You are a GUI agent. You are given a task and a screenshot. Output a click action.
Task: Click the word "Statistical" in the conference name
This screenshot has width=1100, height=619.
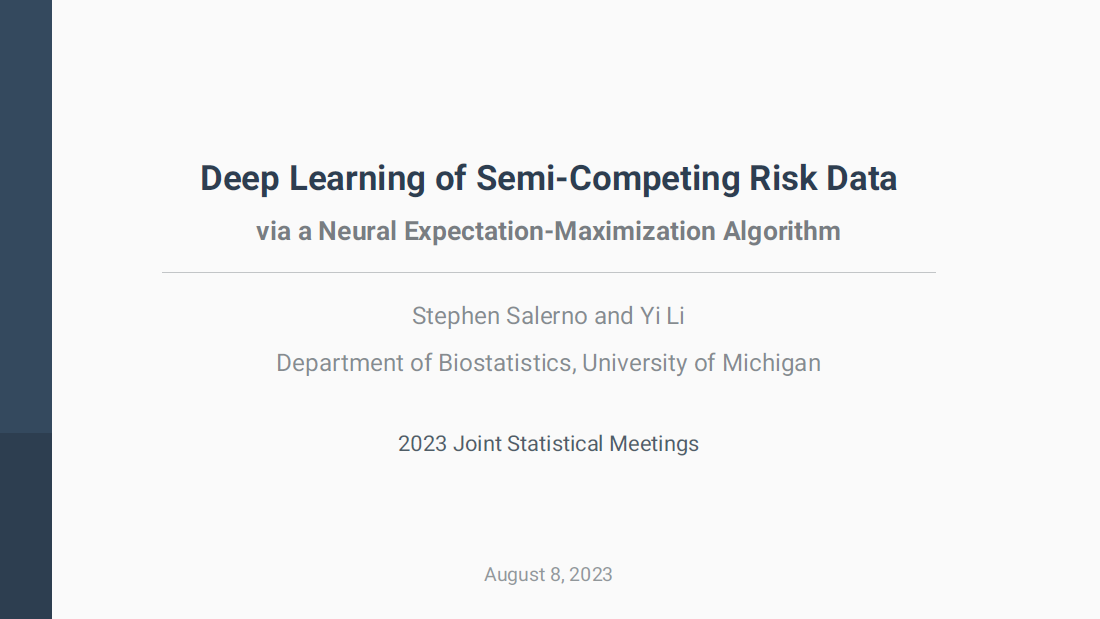pos(554,444)
